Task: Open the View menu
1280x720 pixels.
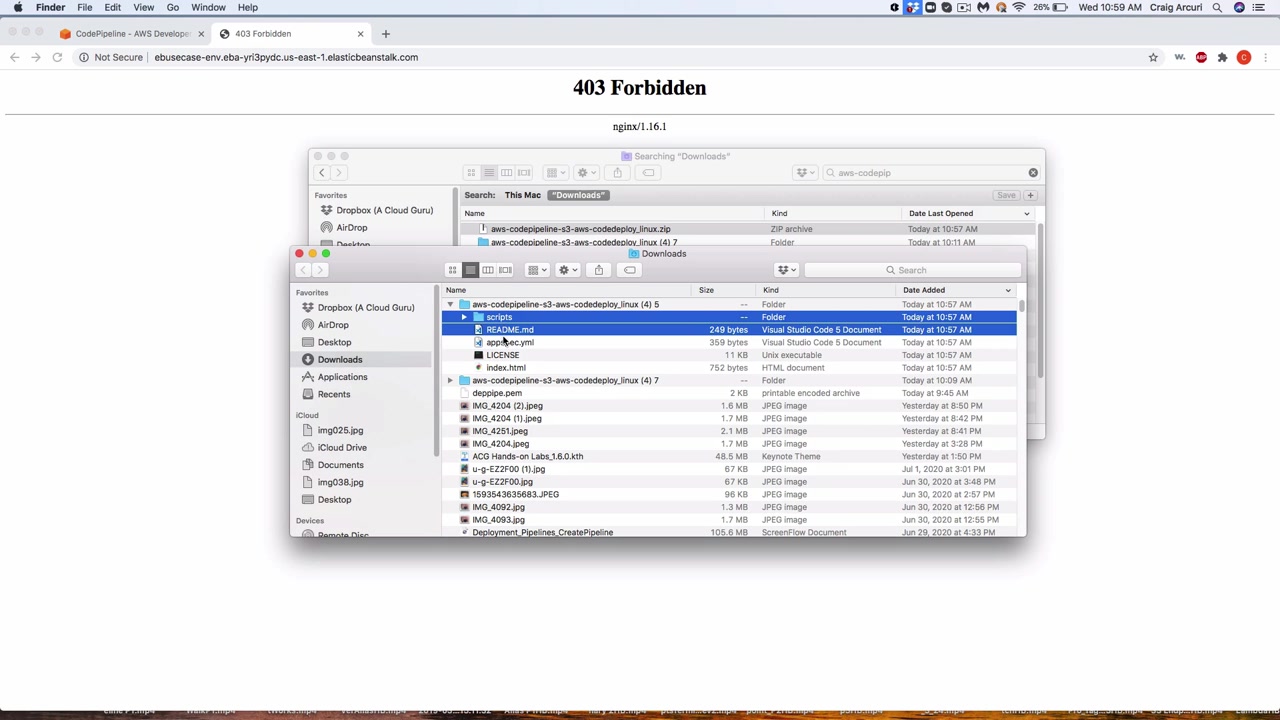Action: [144, 7]
